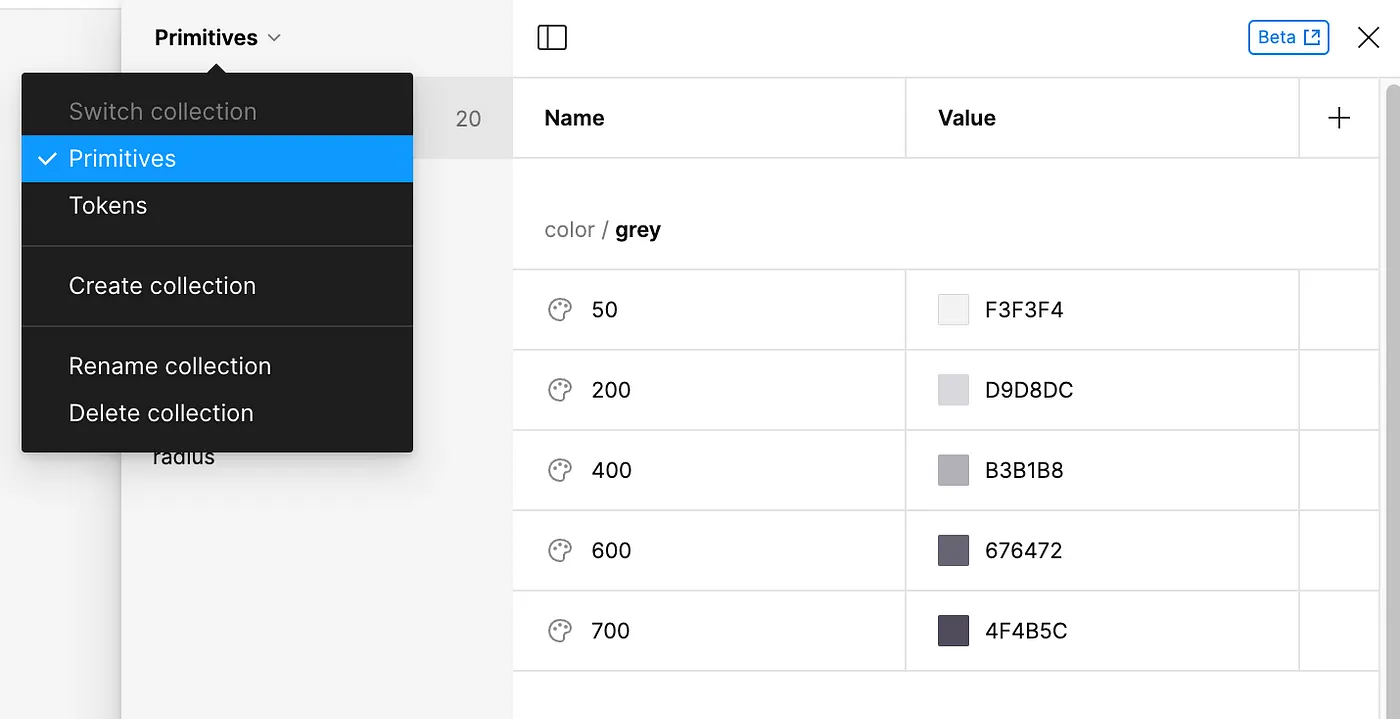Click palette icon beside variable 700

560,631
